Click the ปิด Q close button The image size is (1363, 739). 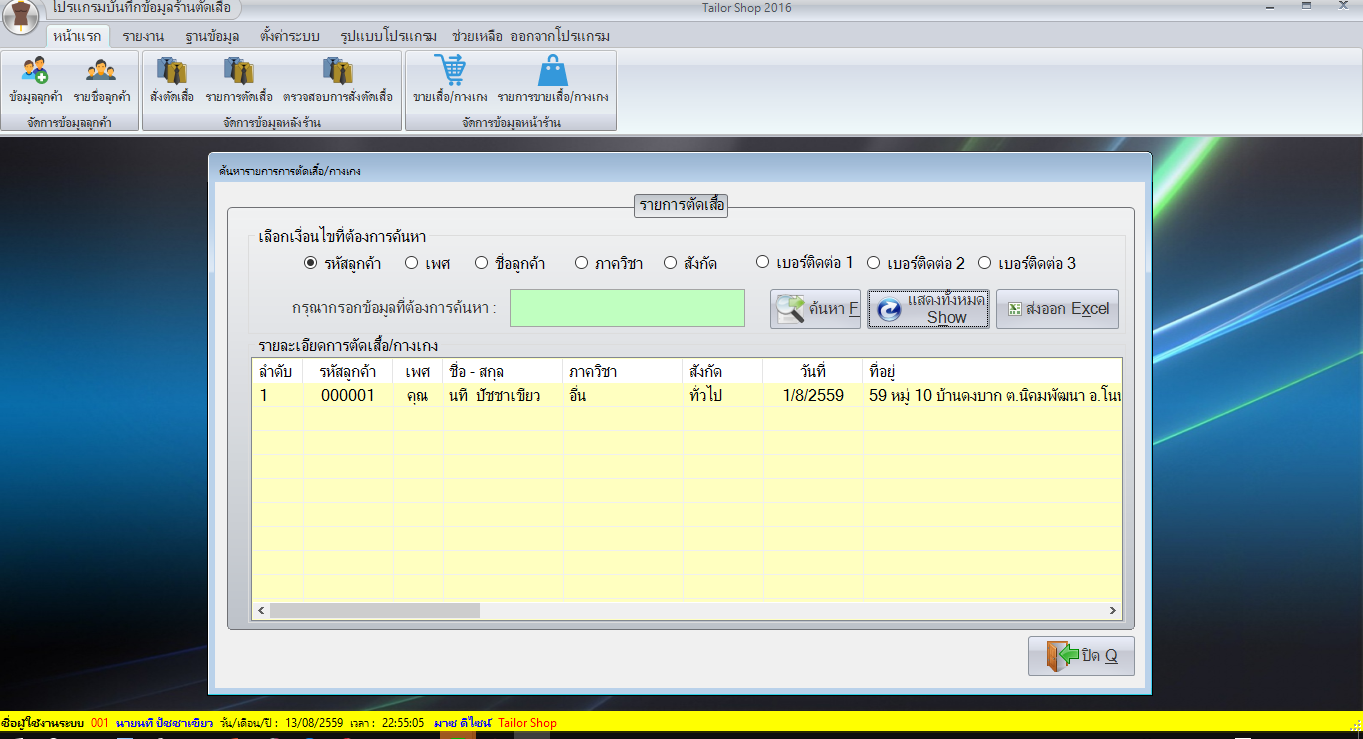point(1081,656)
